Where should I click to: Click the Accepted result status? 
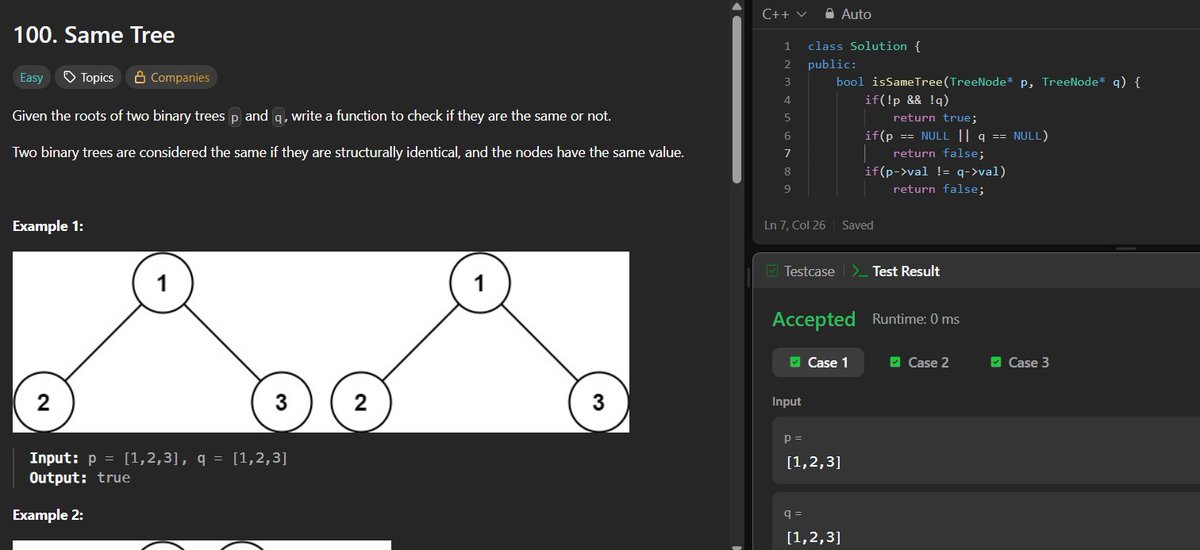pos(814,319)
